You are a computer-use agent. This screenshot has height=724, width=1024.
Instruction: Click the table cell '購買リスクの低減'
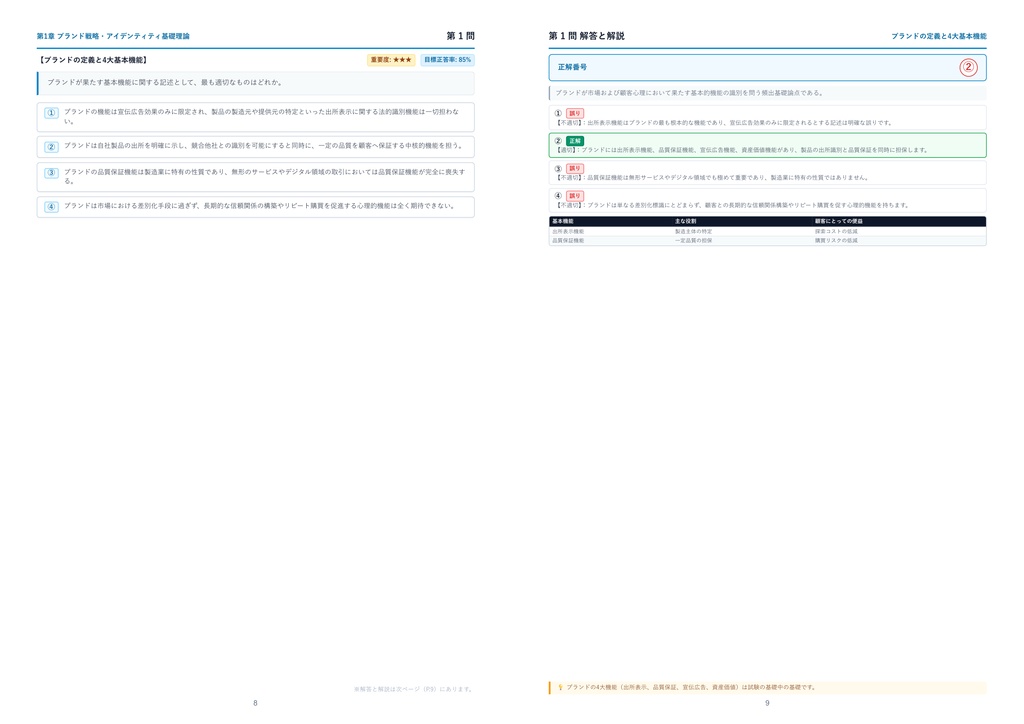pyautogui.click(x=836, y=240)
